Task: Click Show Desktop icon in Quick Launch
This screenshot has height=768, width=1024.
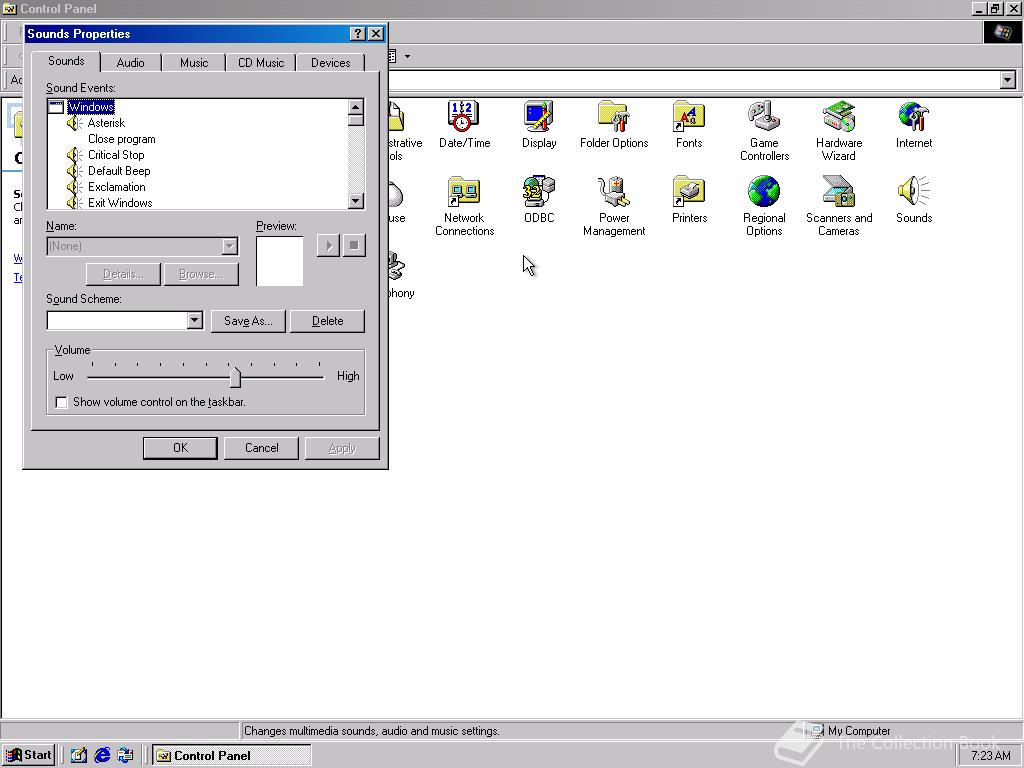Action: pyautogui.click(x=79, y=755)
